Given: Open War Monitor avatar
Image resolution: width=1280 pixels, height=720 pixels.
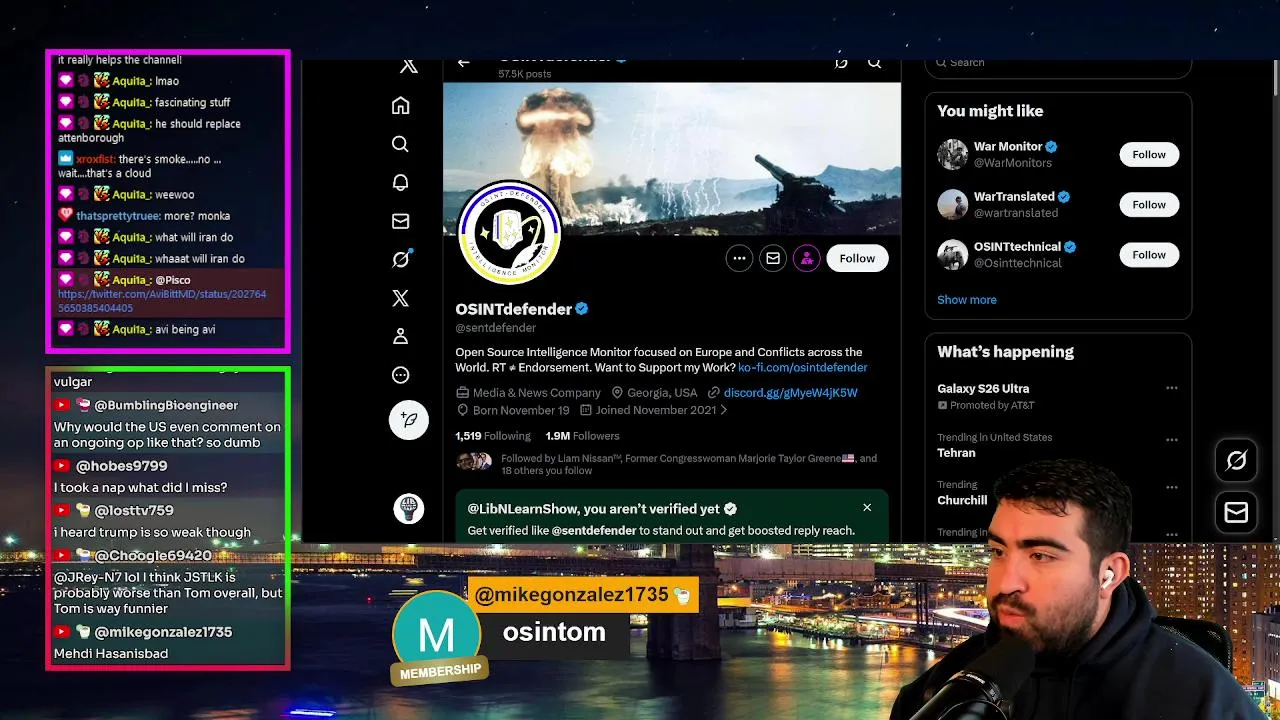Looking at the screenshot, I should (952, 154).
